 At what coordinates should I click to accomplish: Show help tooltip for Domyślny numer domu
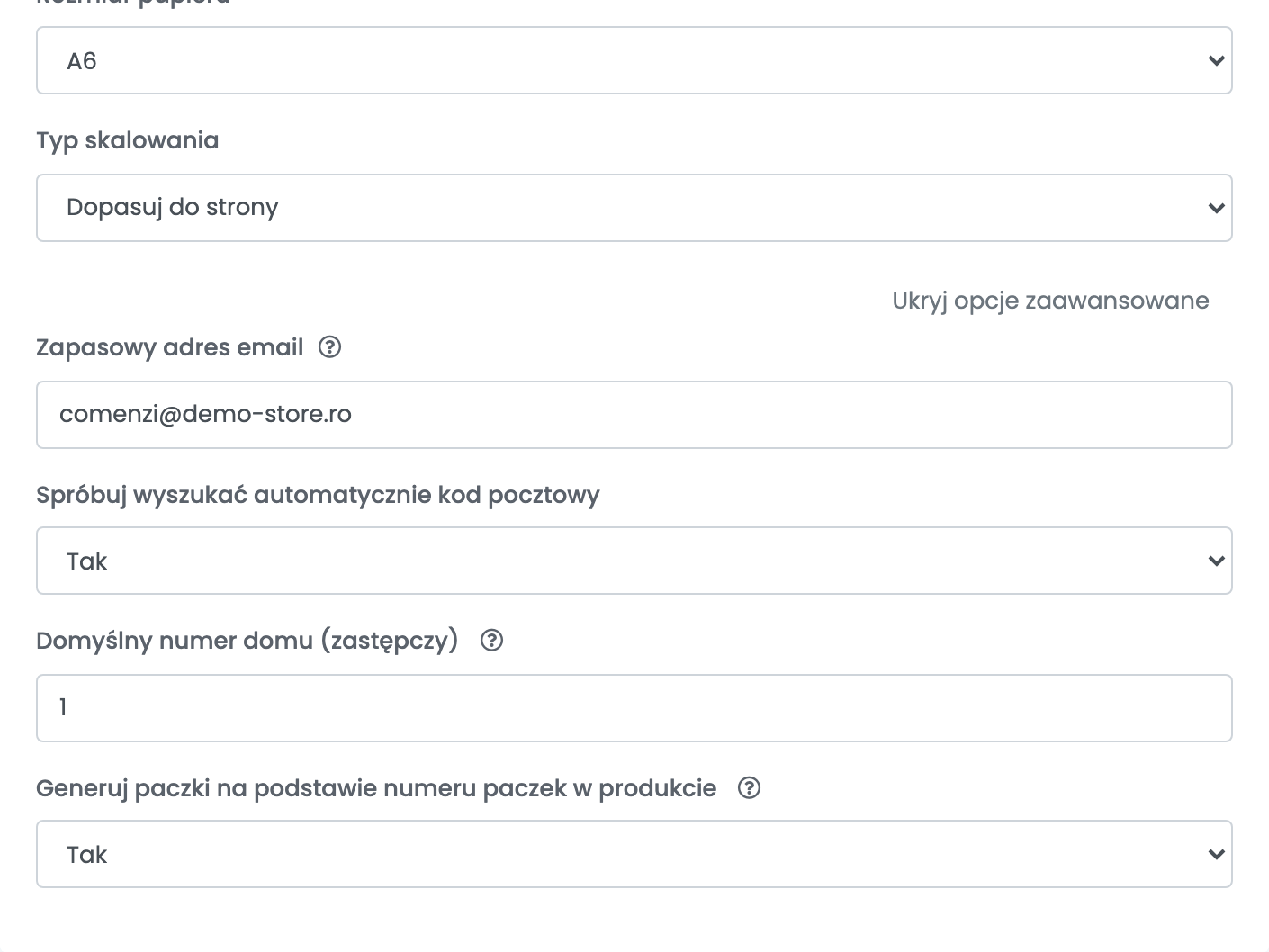click(x=491, y=641)
